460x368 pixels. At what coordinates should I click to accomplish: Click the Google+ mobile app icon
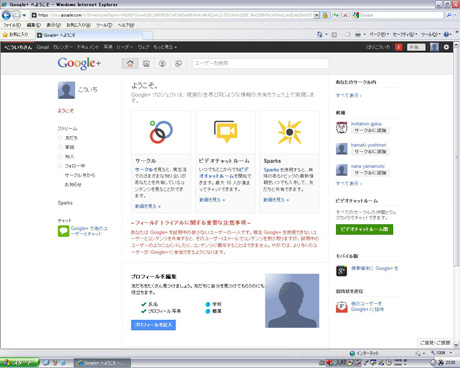click(341, 271)
